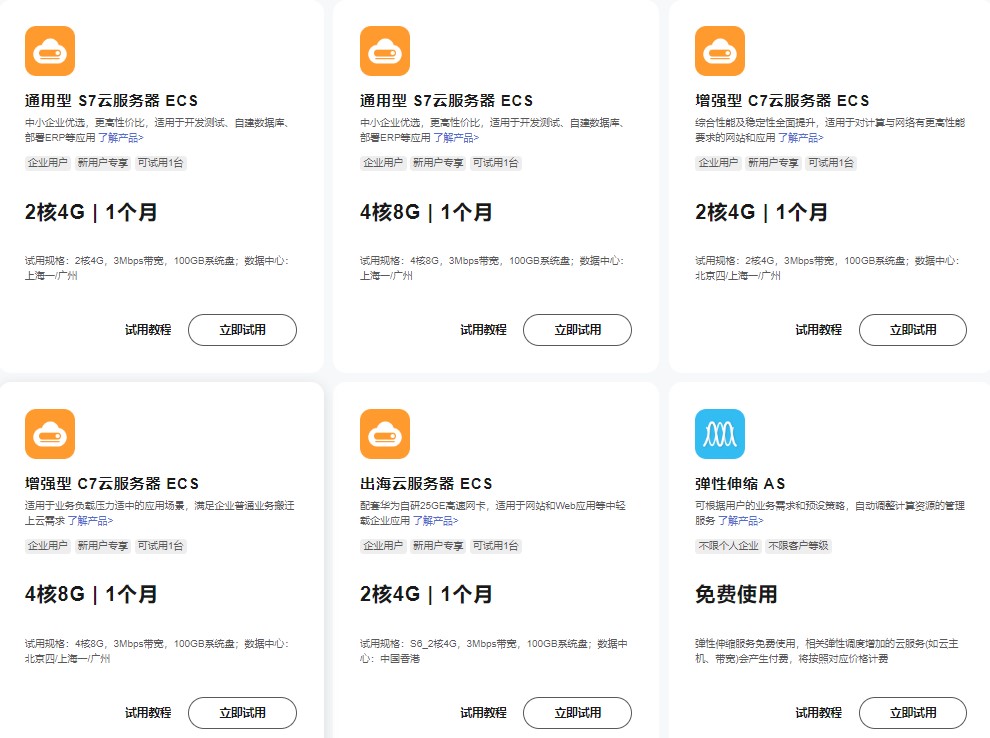The width and height of the screenshot is (990, 738).
Task: Click the S6_2核4G 试用规格 text mentioning 中国香港
Action: 494,651
